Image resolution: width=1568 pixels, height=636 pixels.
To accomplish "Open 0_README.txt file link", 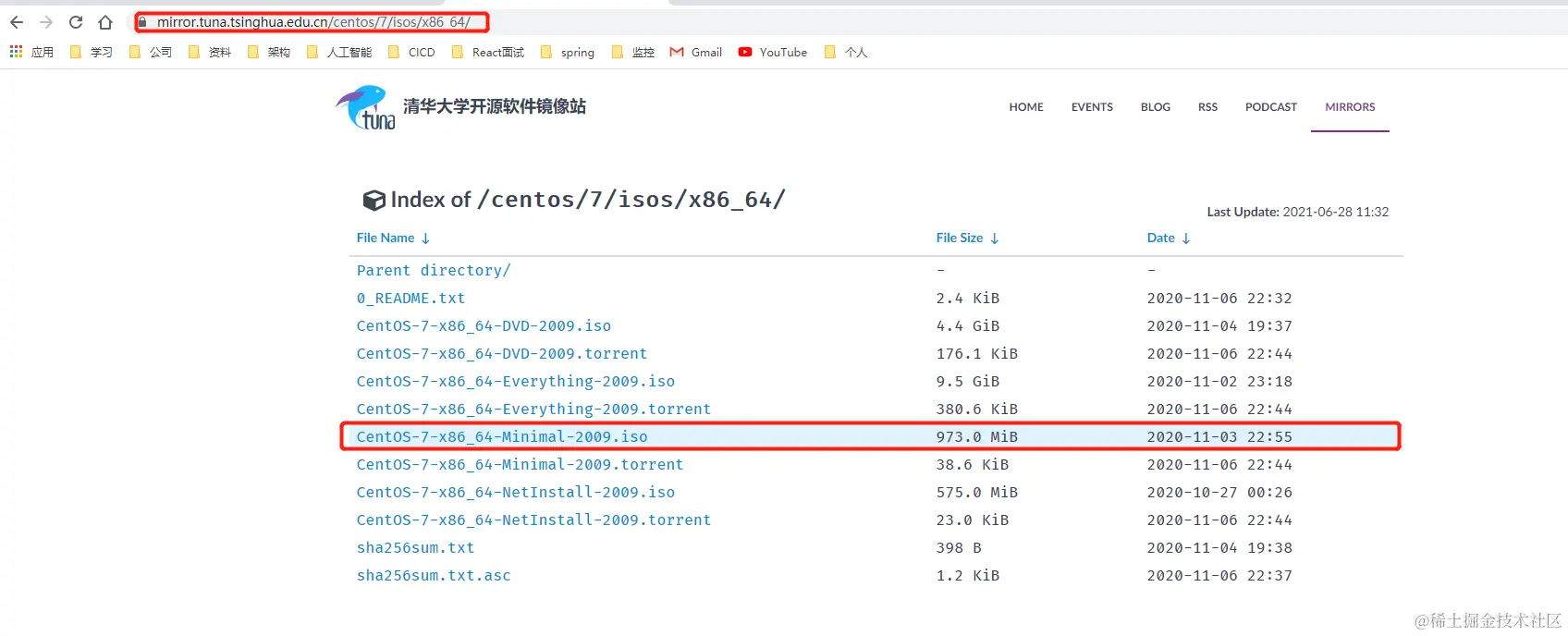I will click(410, 299).
